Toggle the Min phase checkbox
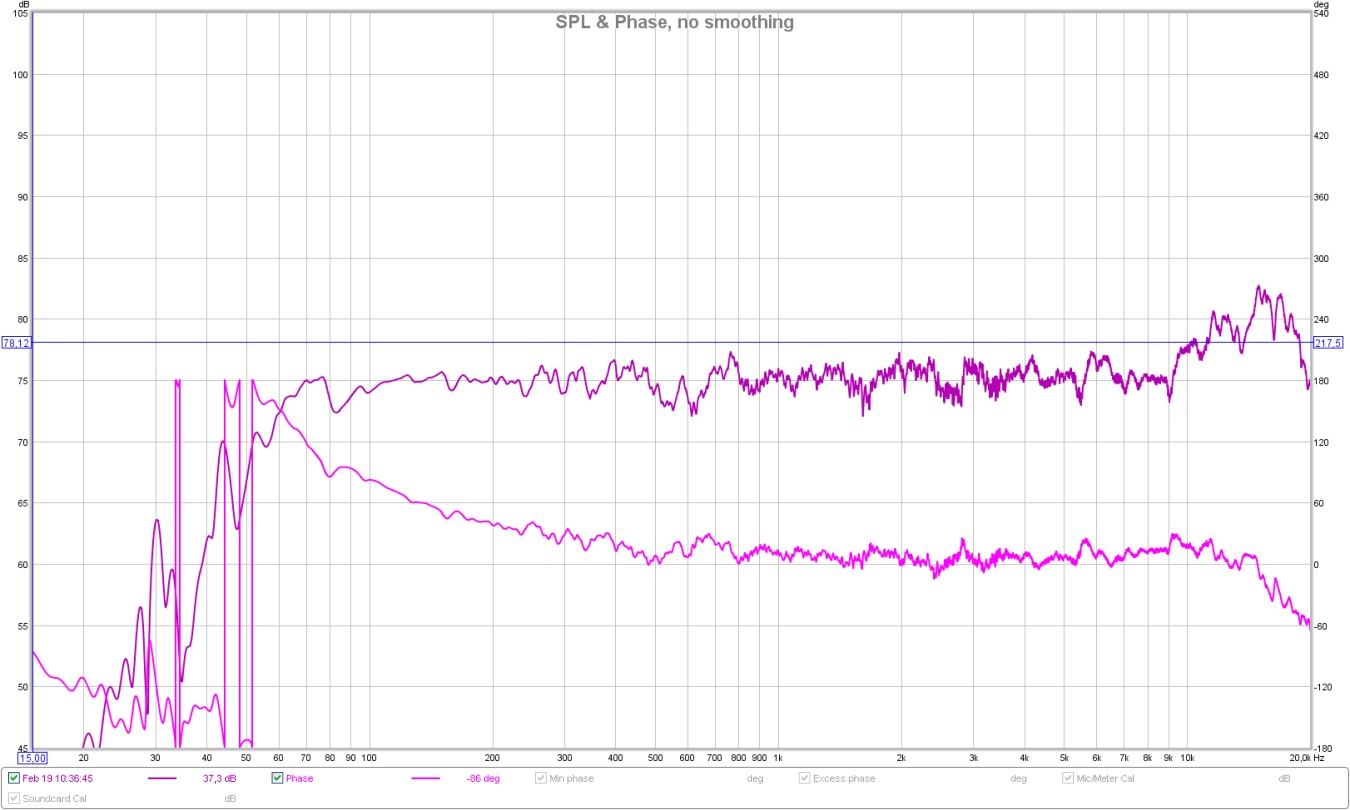 point(541,778)
